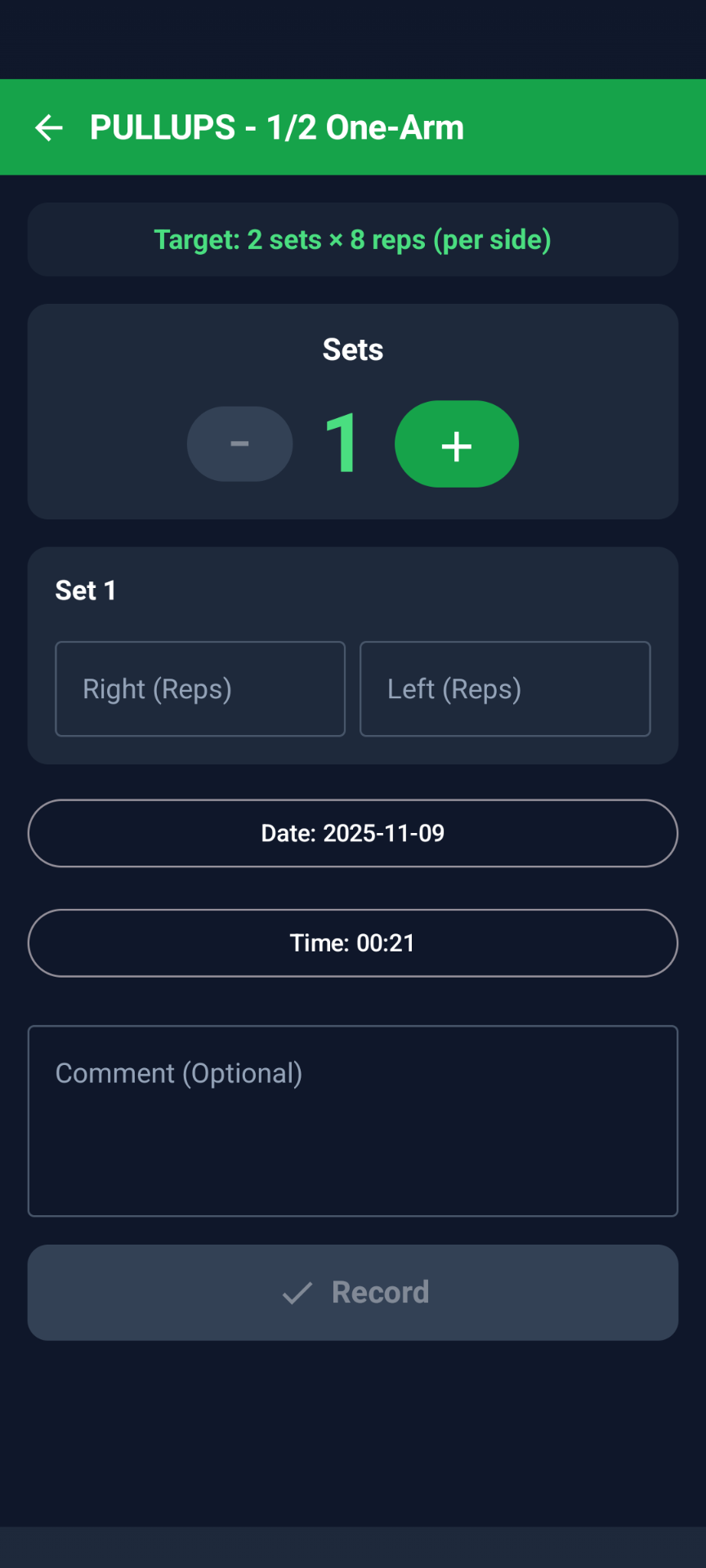The width and height of the screenshot is (706, 1568).
Task: Tap the green sets count number
Action: tap(342, 443)
